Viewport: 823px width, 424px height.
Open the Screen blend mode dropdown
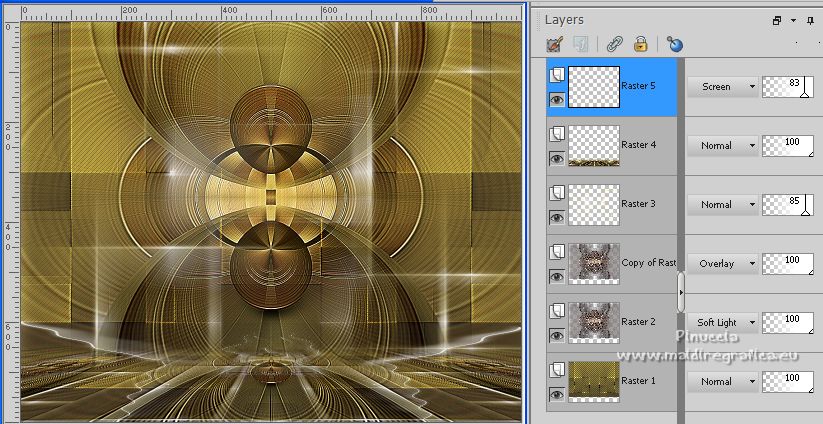(x=723, y=87)
